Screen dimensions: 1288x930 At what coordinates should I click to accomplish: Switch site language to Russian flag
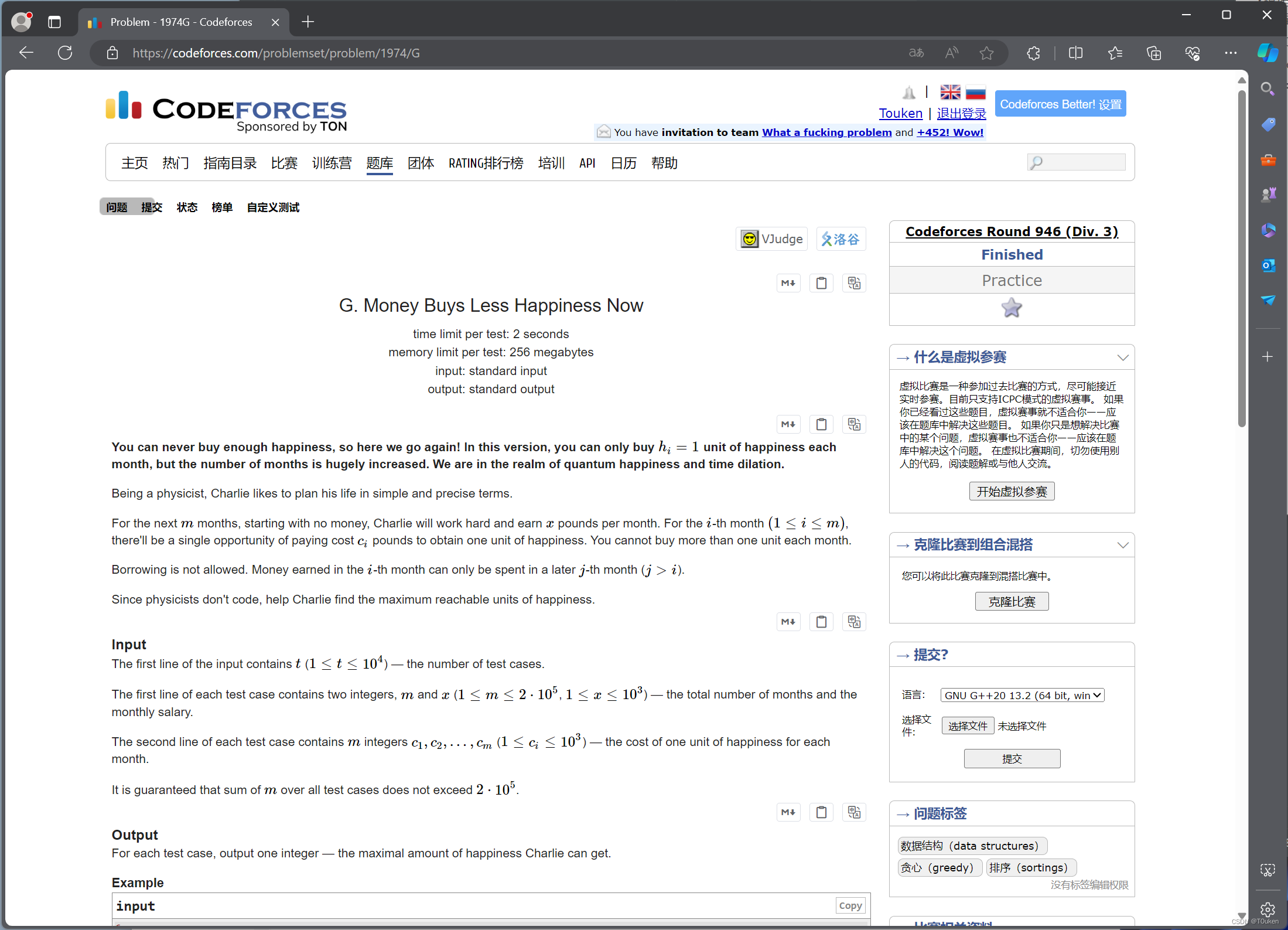[x=975, y=93]
